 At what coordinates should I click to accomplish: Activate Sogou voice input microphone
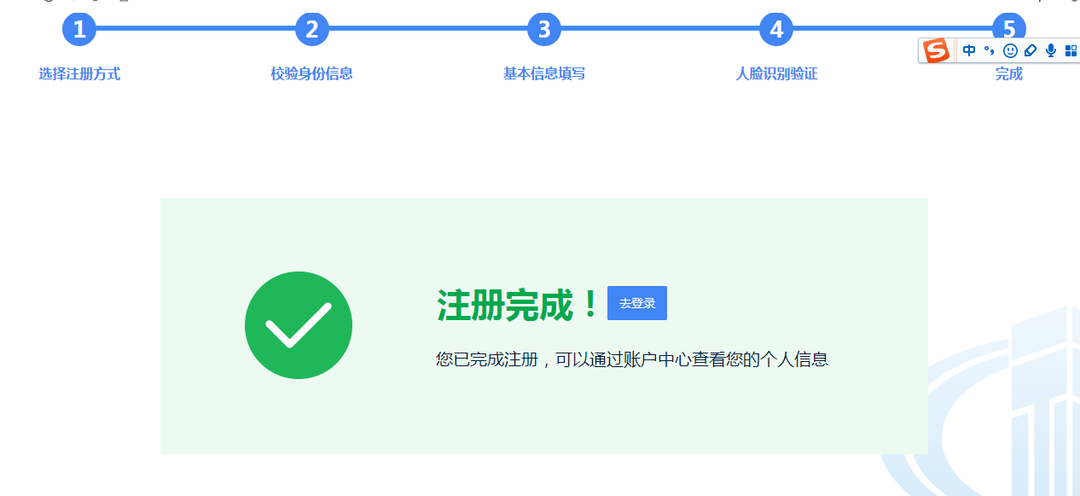[x=1050, y=50]
